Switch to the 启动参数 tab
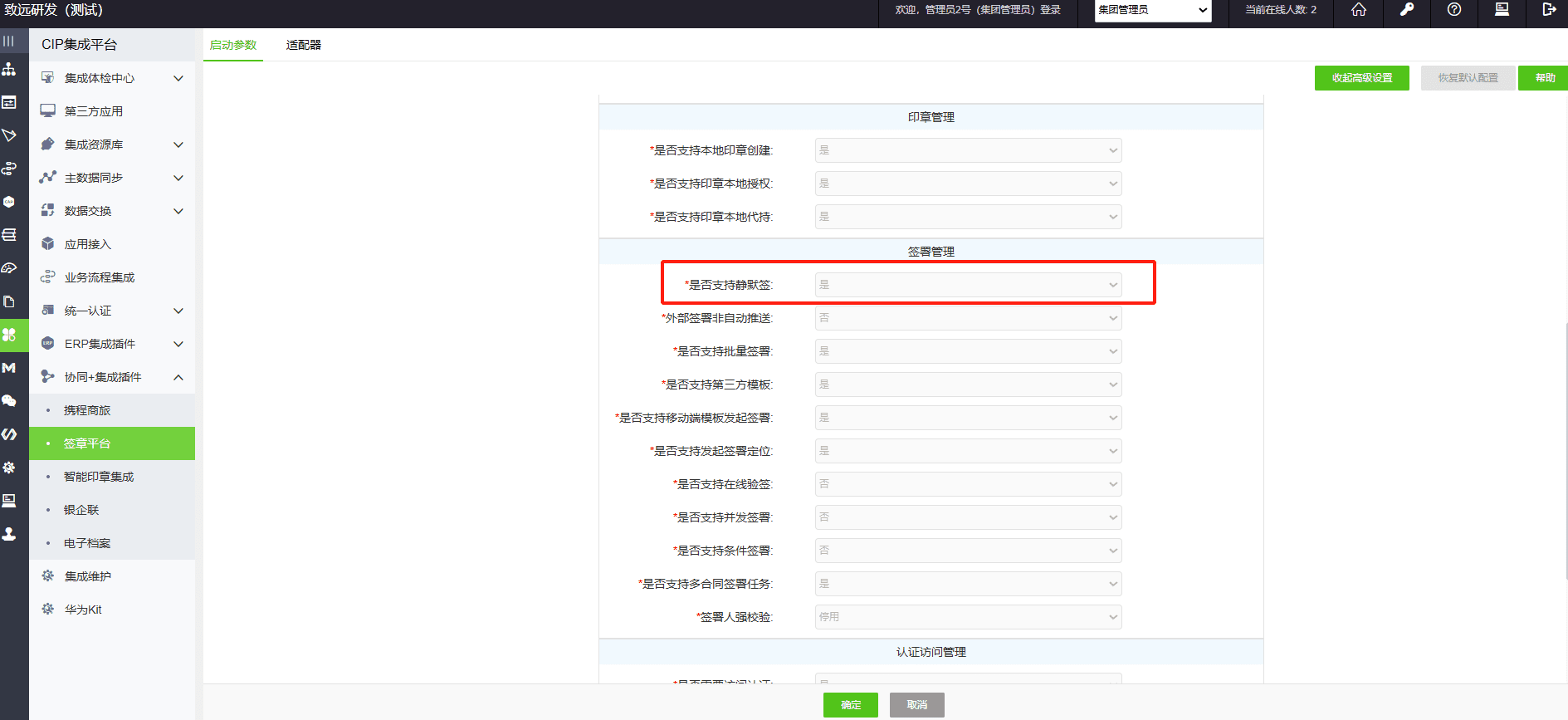The width and height of the screenshot is (1568, 720). [x=233, y=45]
